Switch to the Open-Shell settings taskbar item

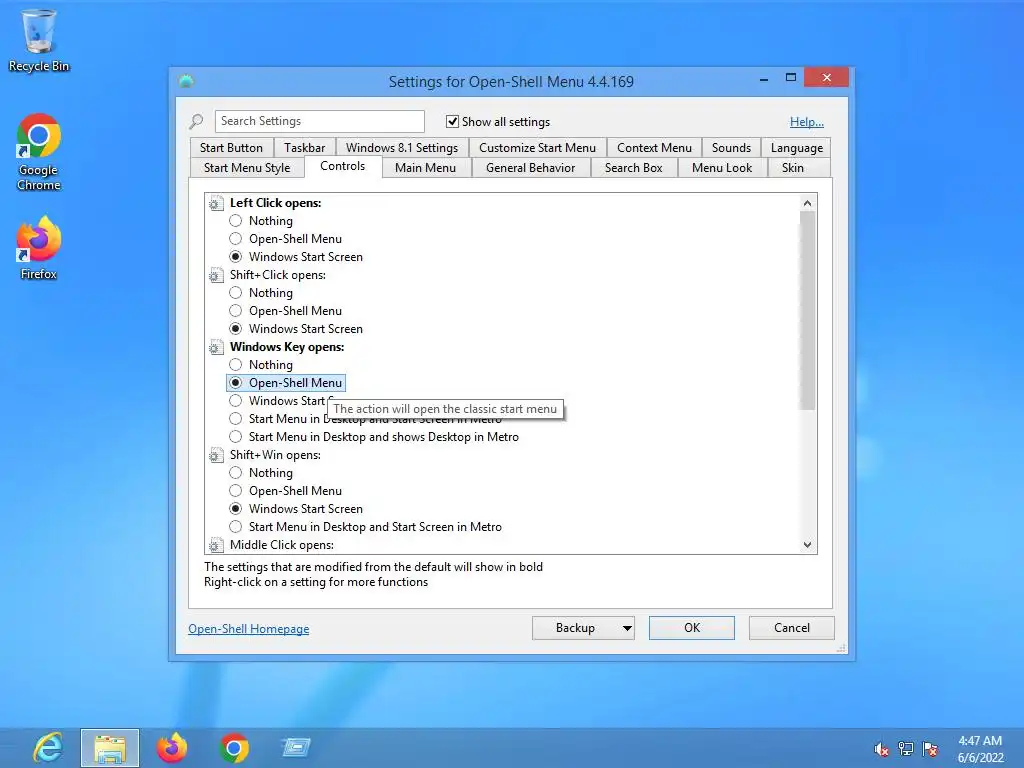tap(296, 748)
